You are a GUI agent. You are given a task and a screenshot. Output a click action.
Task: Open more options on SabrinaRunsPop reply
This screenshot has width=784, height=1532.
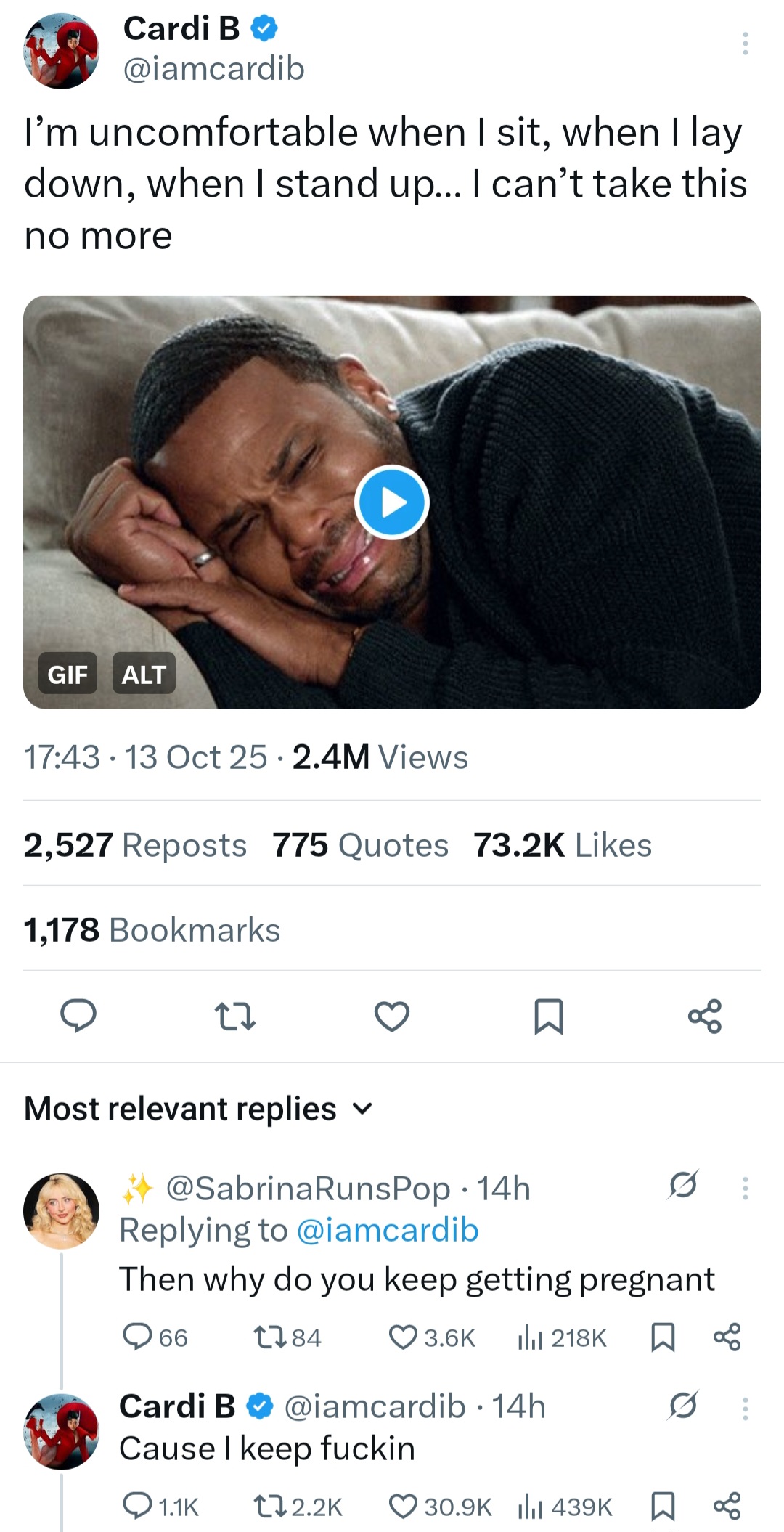coord(745,1188)
